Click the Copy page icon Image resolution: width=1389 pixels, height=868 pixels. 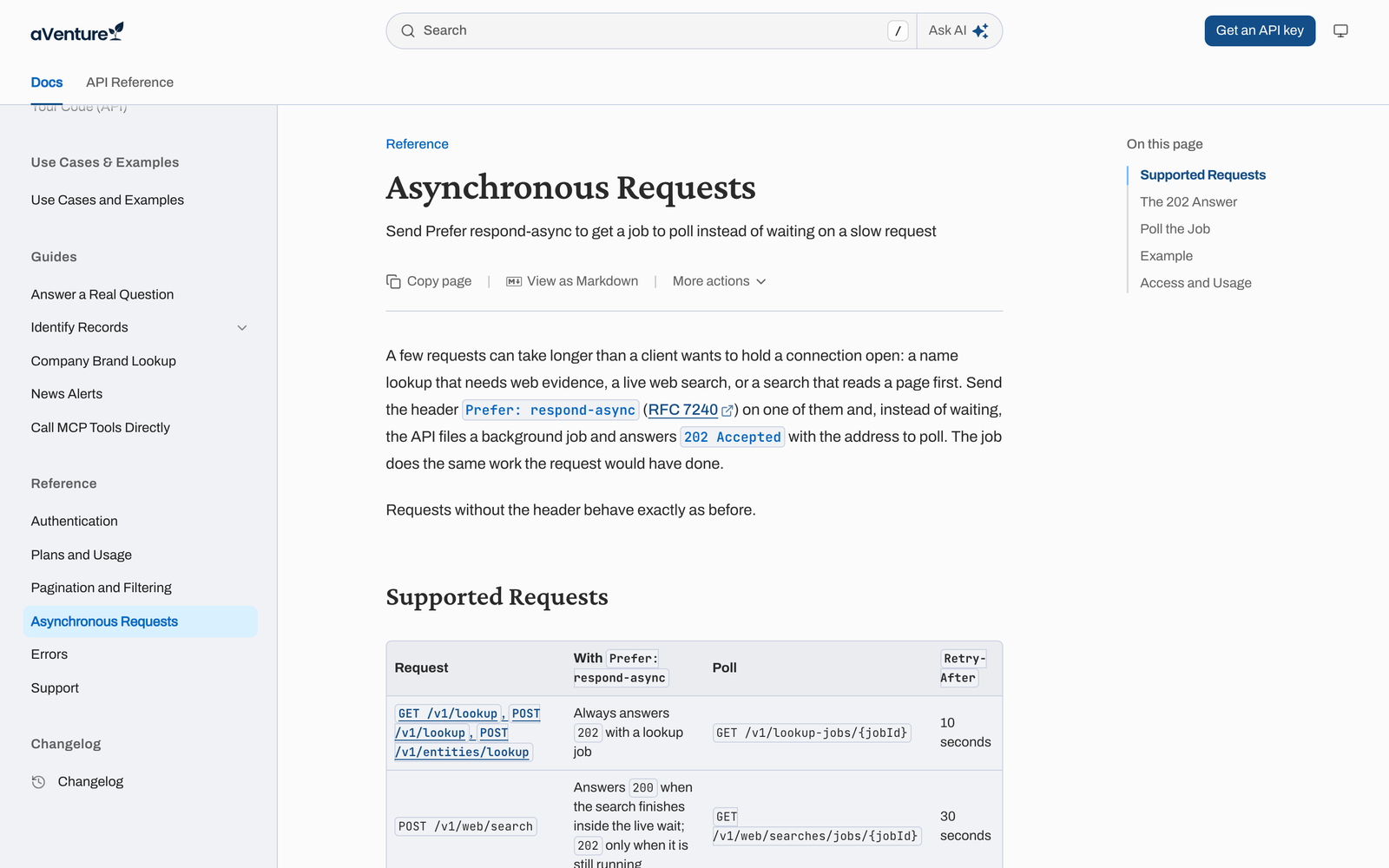[393, 281]
